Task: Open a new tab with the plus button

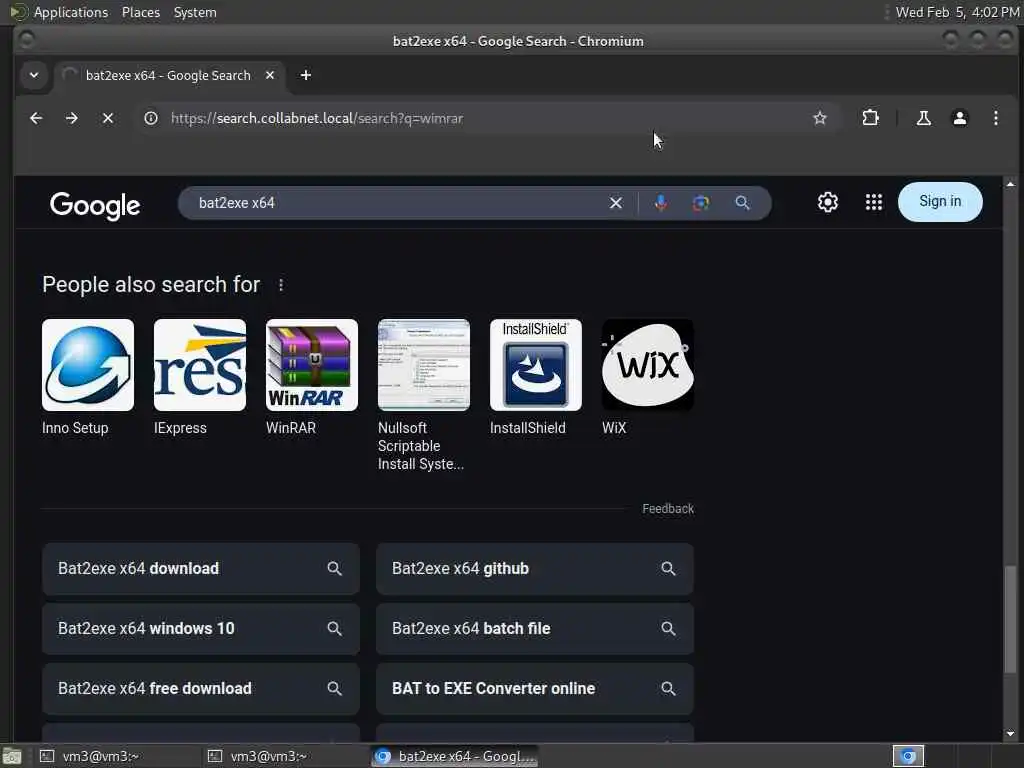Action: pos(306,75)
